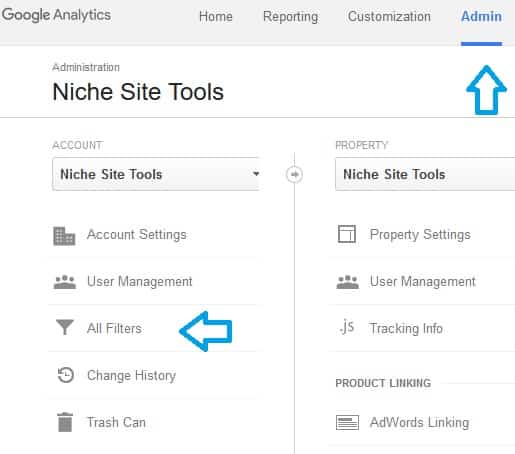
Task: Open the Customization tab
Action: pos(389,16)
